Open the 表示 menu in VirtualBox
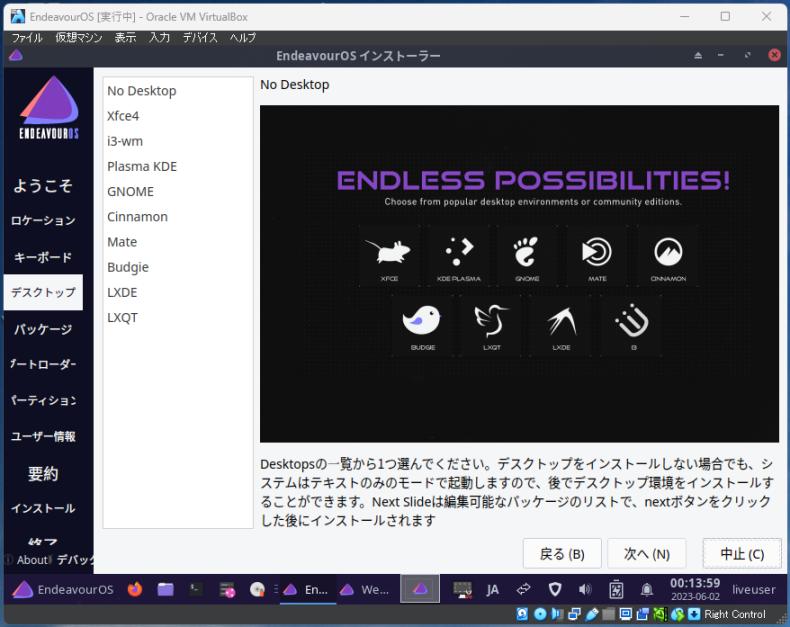Viewport: 790px width, 627px height. pos(125,38)
